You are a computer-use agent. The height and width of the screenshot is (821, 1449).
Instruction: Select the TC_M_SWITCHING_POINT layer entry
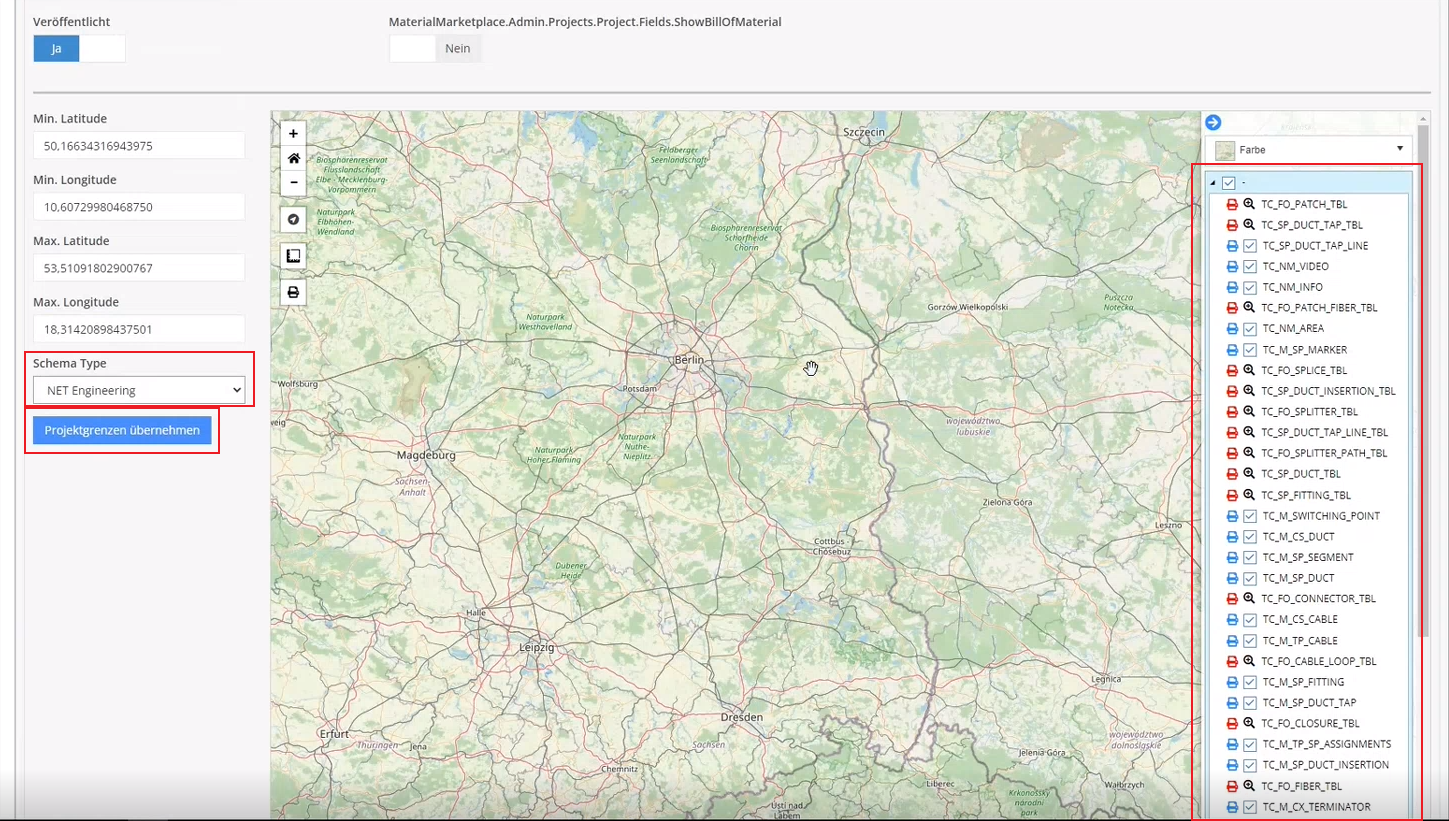[x=1320, y=516]
